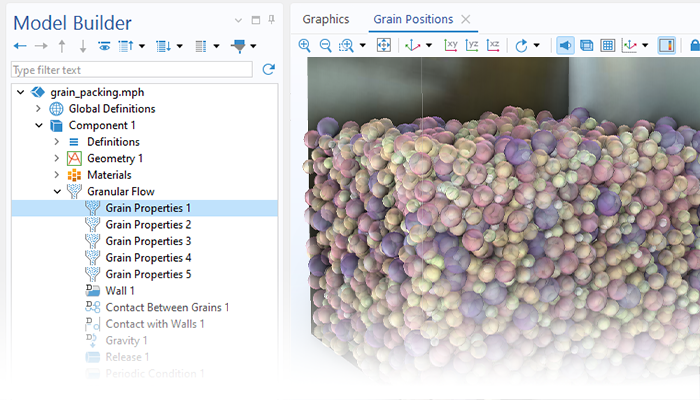Click the Zoom In icon
The image size is (700, 400).
tap(305, 45)
